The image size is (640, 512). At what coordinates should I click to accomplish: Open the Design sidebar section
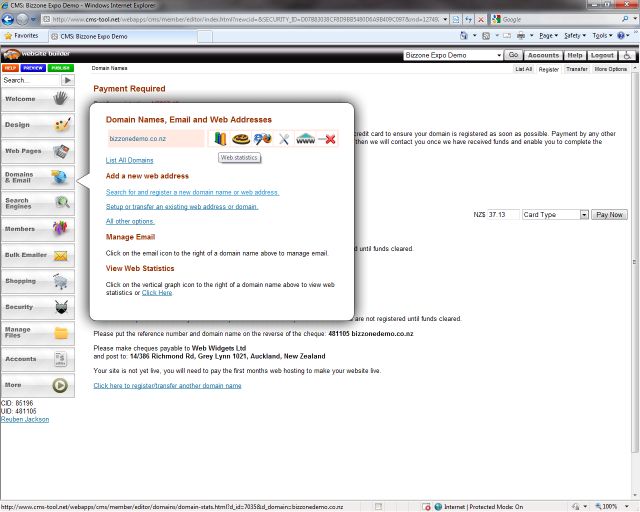tap(36, 126)
